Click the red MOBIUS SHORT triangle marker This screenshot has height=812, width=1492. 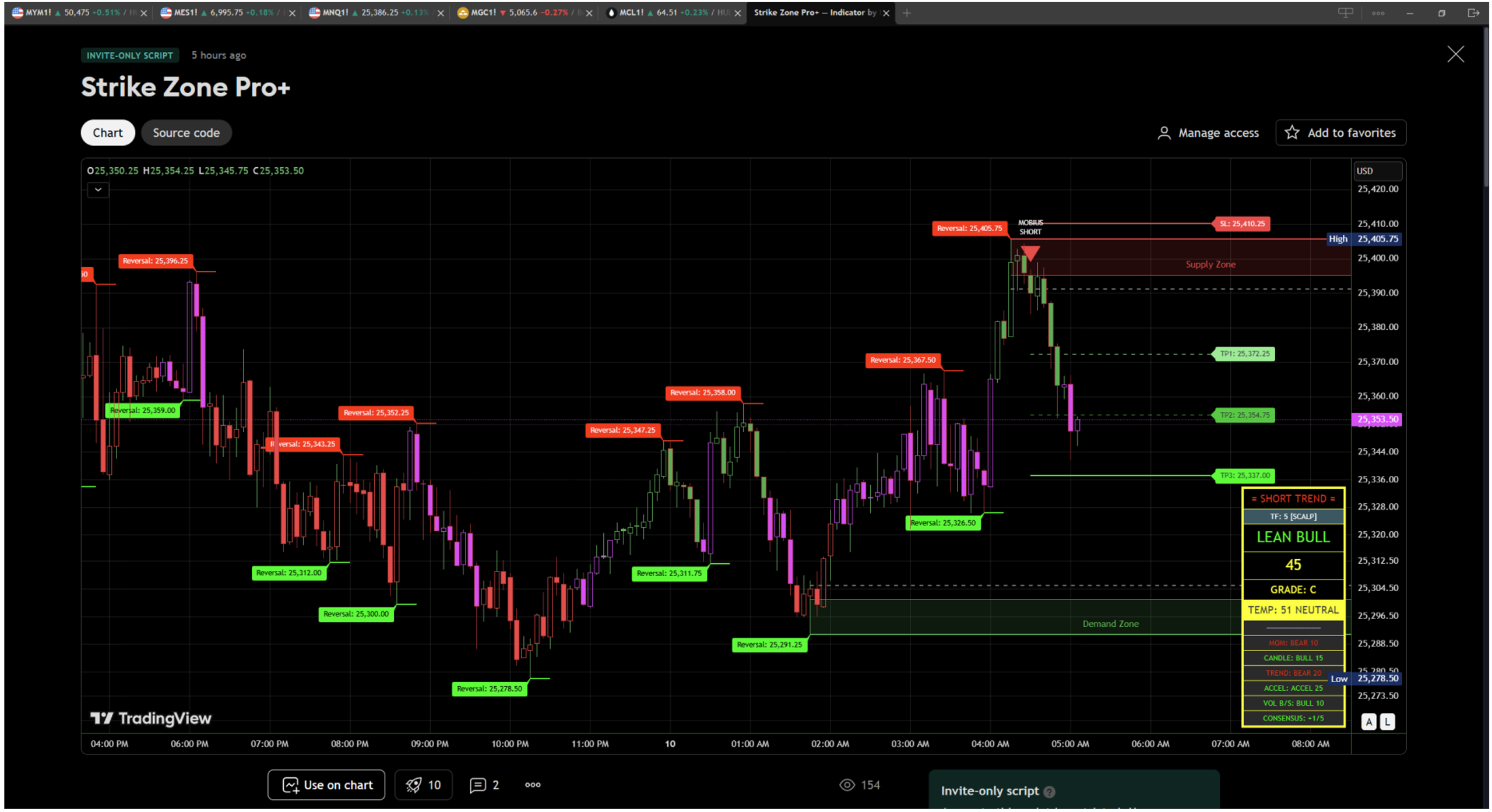coord(1030,253)
